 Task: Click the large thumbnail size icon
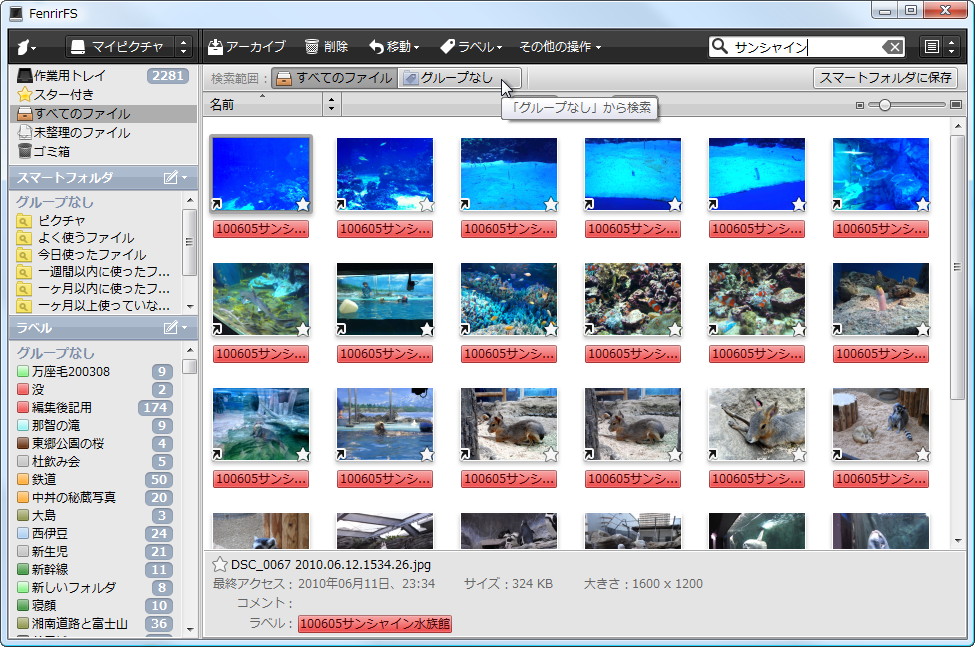coord(956,105)
